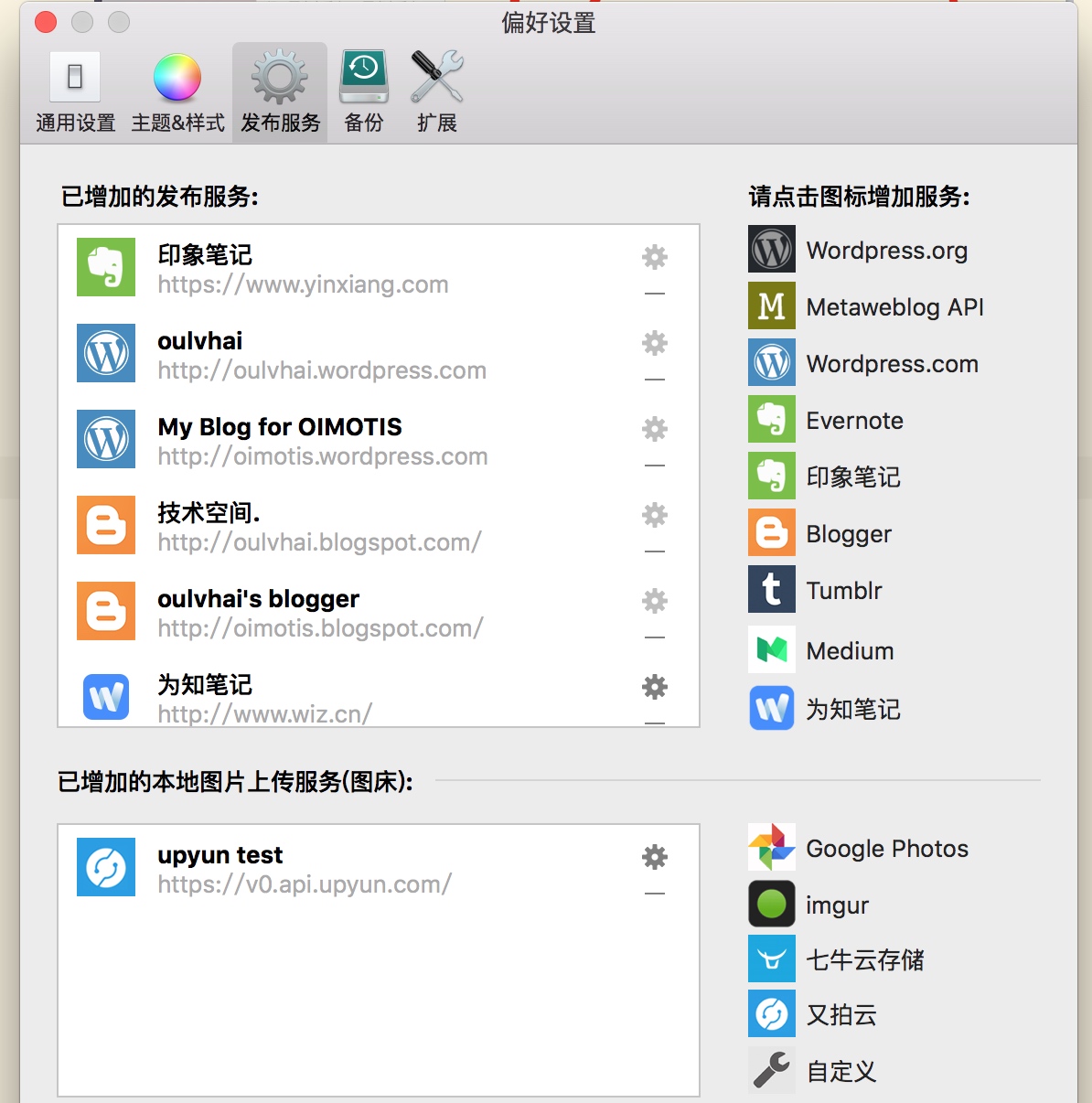Remove My Blog for OIMOTIS using minus

[655, 466]
